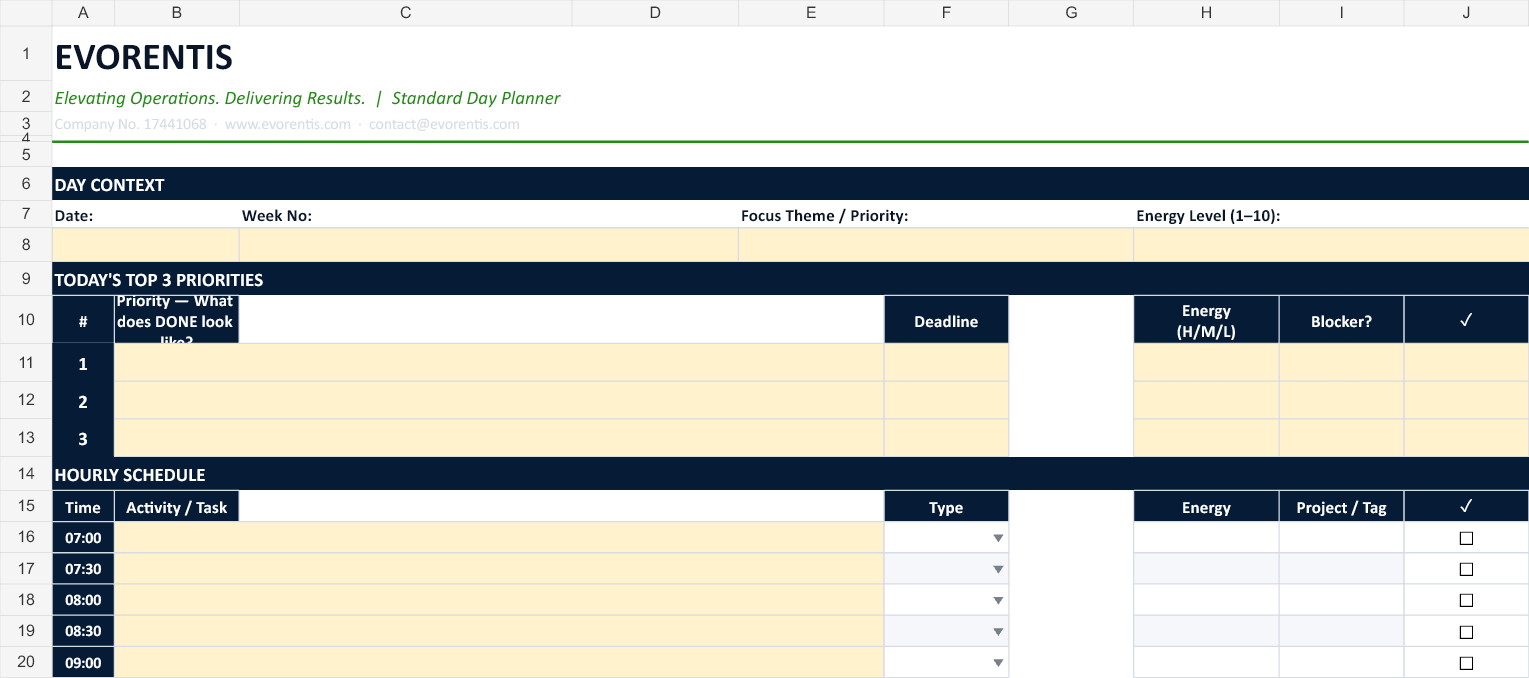Select column C header
This screenshot has width=1529, height=678.
click(405, 12)
